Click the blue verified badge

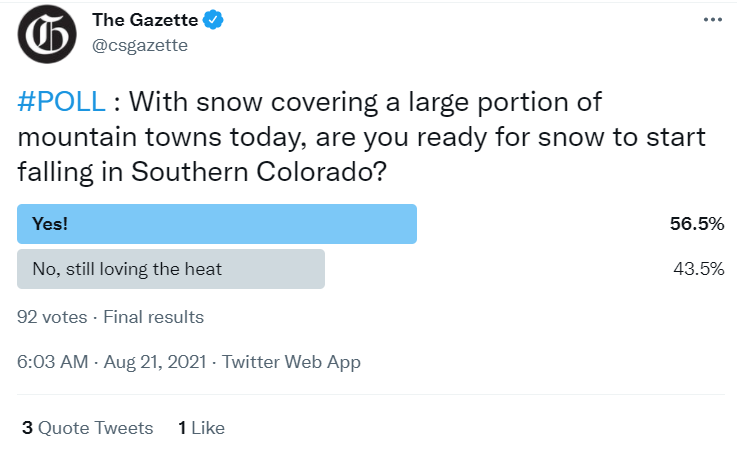pos(213,19)
